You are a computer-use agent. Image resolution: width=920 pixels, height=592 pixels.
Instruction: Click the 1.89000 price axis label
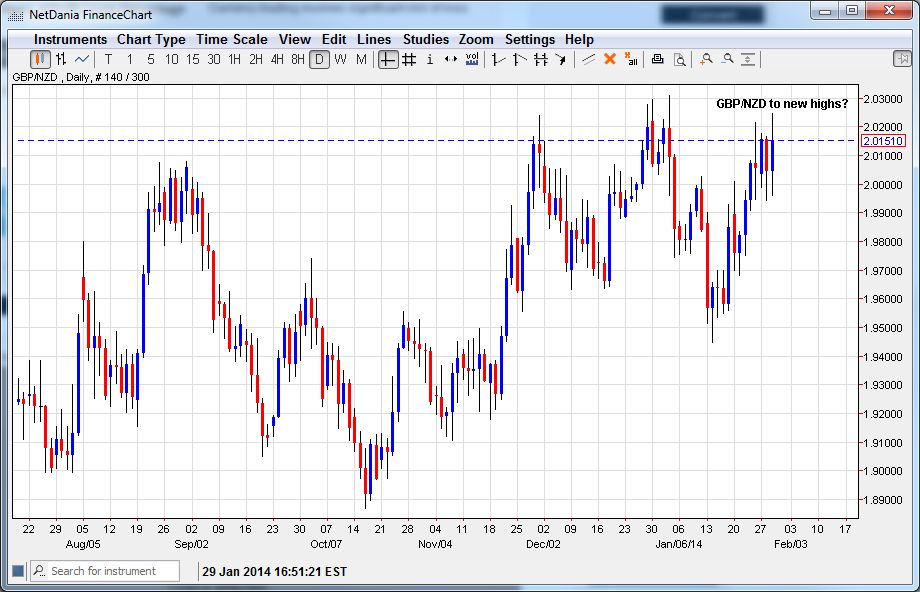pos(882,500)
